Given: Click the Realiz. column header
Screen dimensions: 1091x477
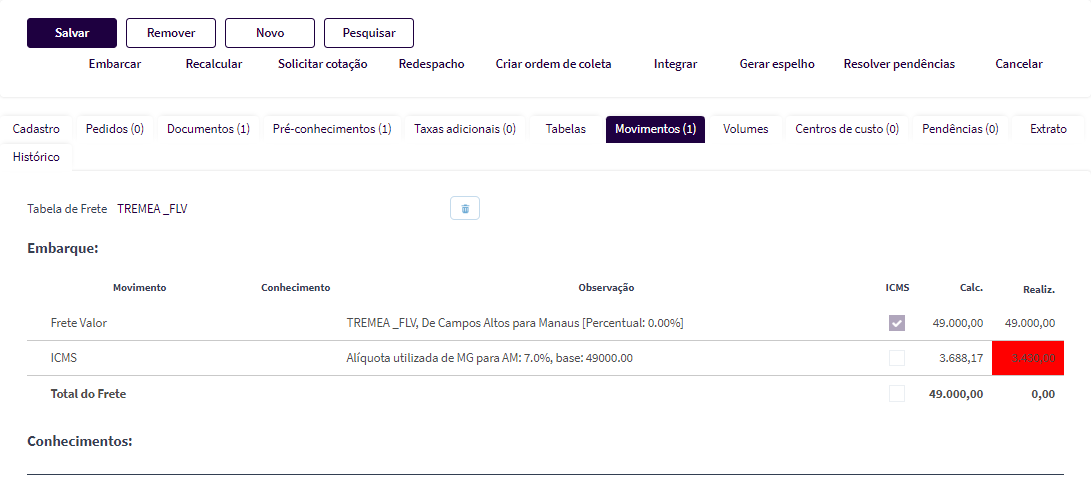Looking at the screenshot, I should point(1039,289).
